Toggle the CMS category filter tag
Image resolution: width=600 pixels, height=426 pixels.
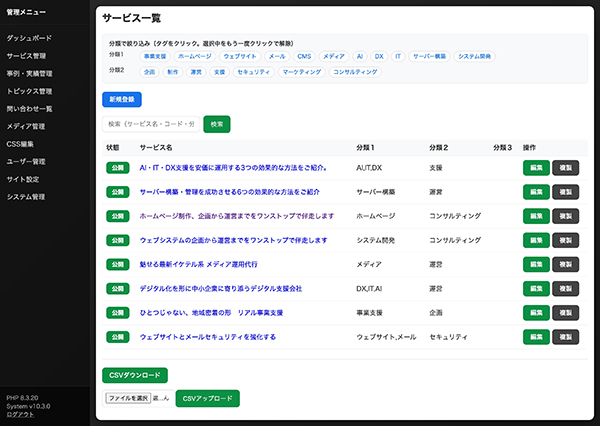[x=304, y=57]
